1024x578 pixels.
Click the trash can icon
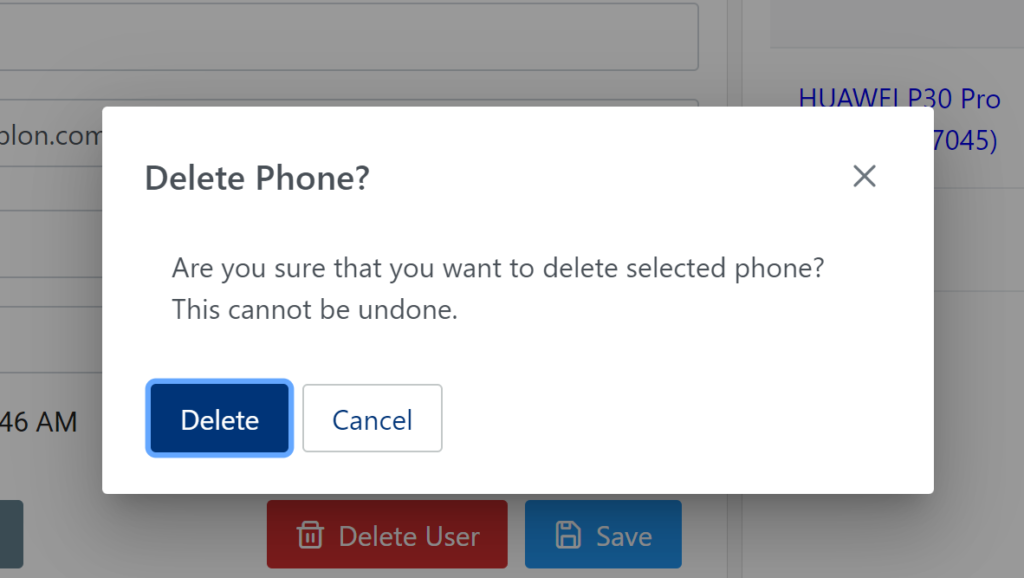311,536
